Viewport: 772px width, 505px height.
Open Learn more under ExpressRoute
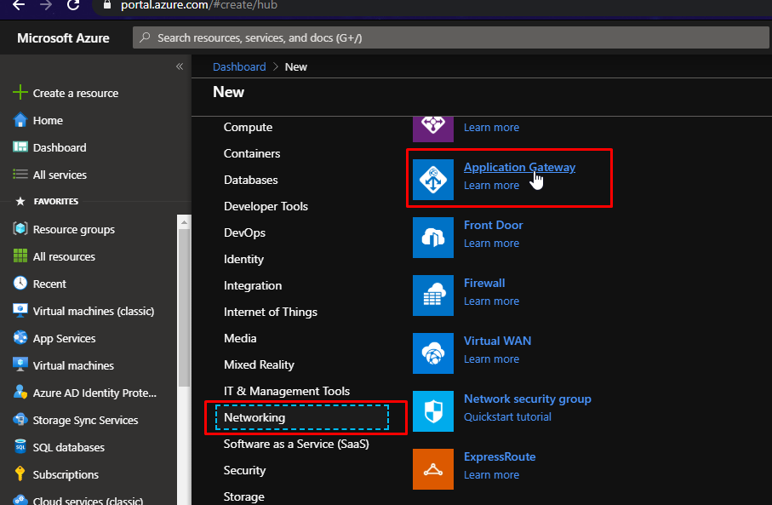point(491,475)
